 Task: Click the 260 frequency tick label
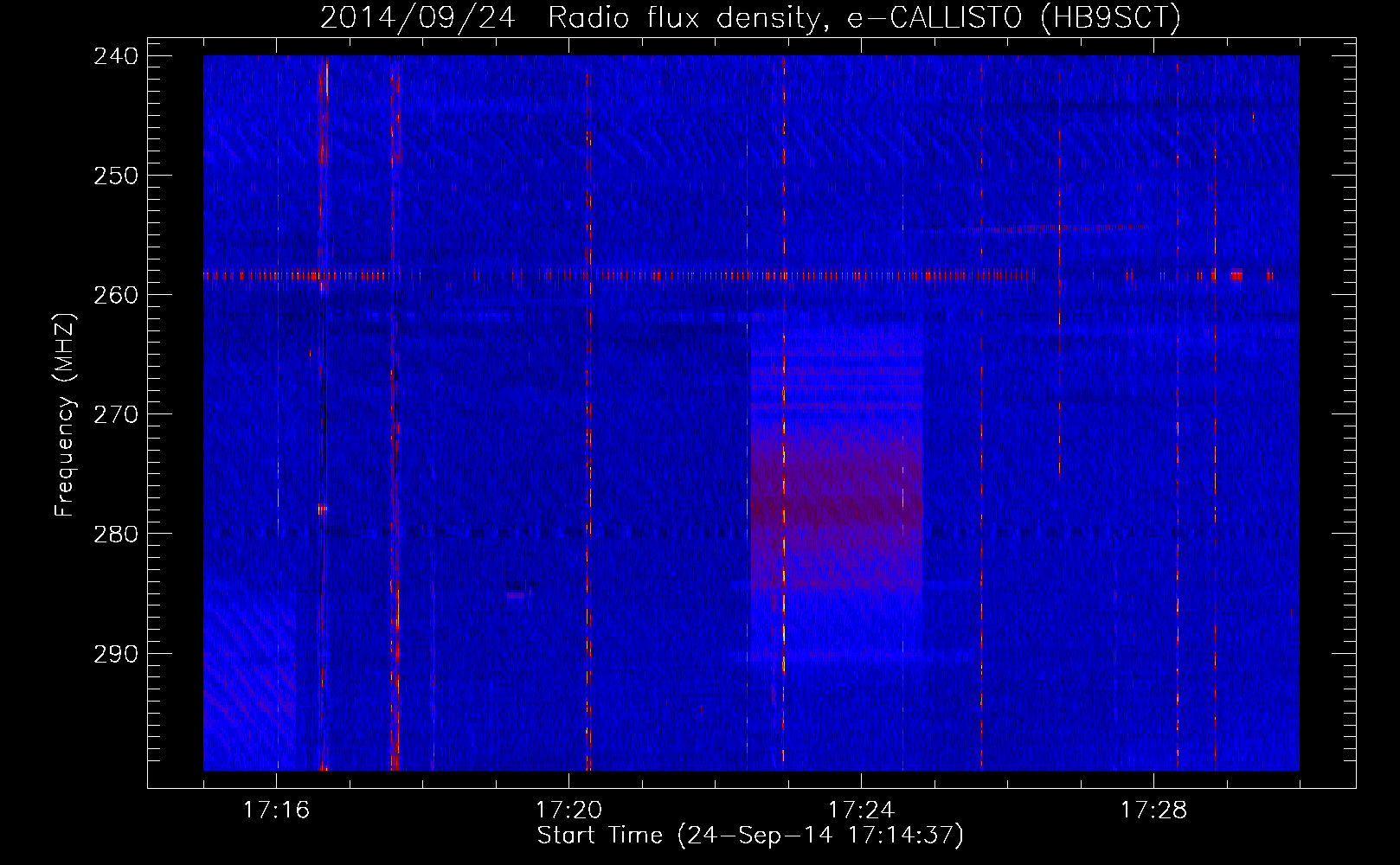click(116, 295)
